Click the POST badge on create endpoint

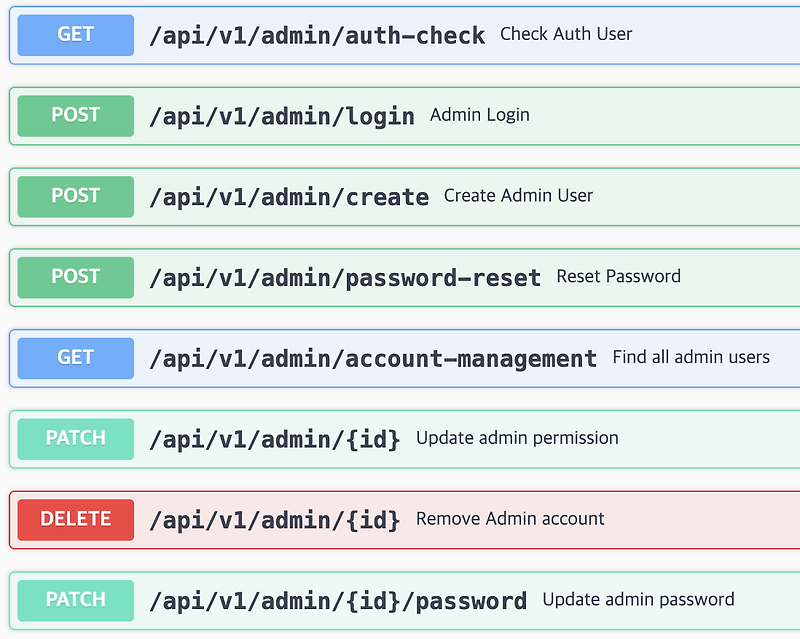pos(75,196)
